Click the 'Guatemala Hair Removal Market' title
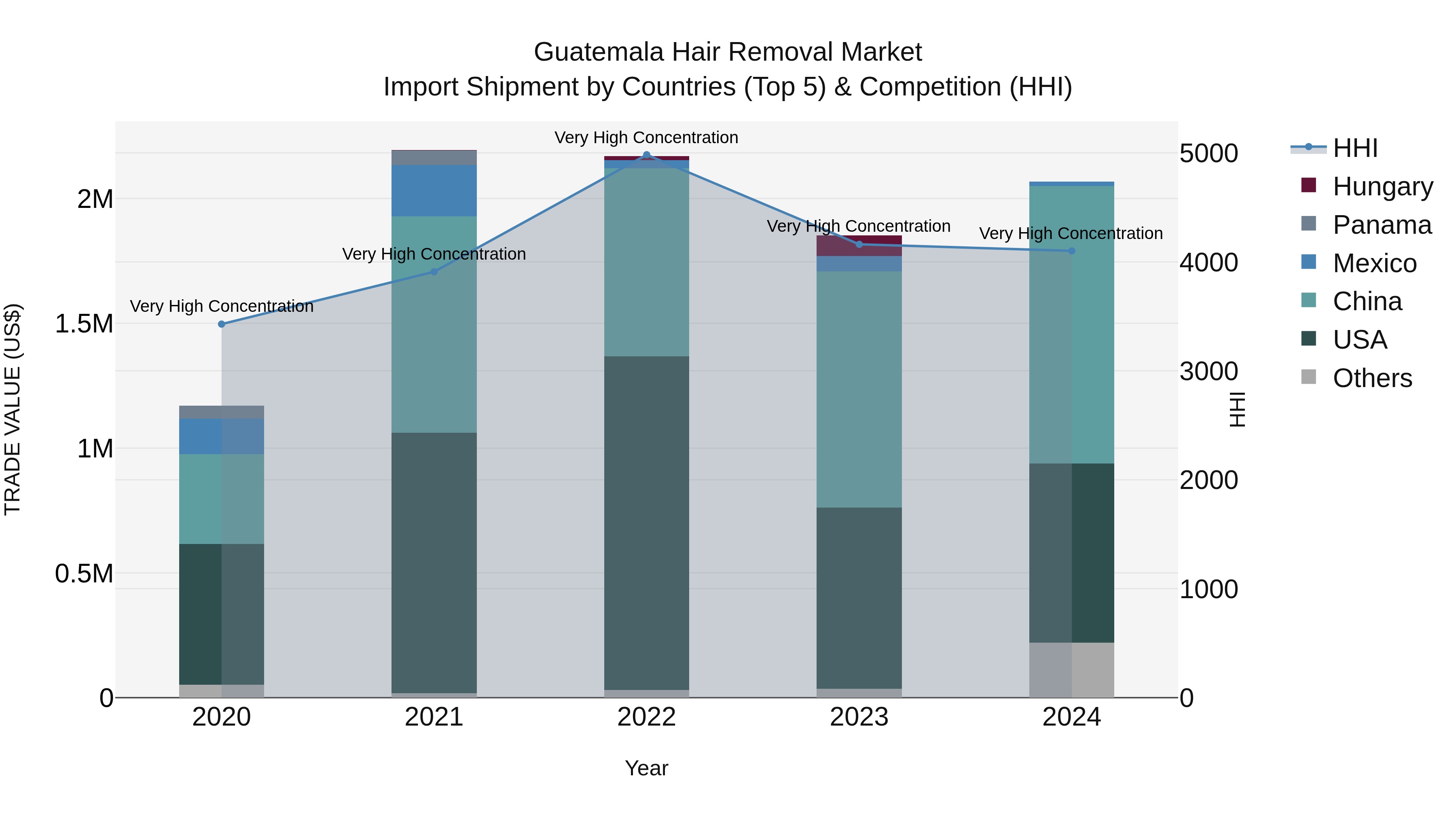The height and width of the screenshot is (819, 1456). coord(728,52)
